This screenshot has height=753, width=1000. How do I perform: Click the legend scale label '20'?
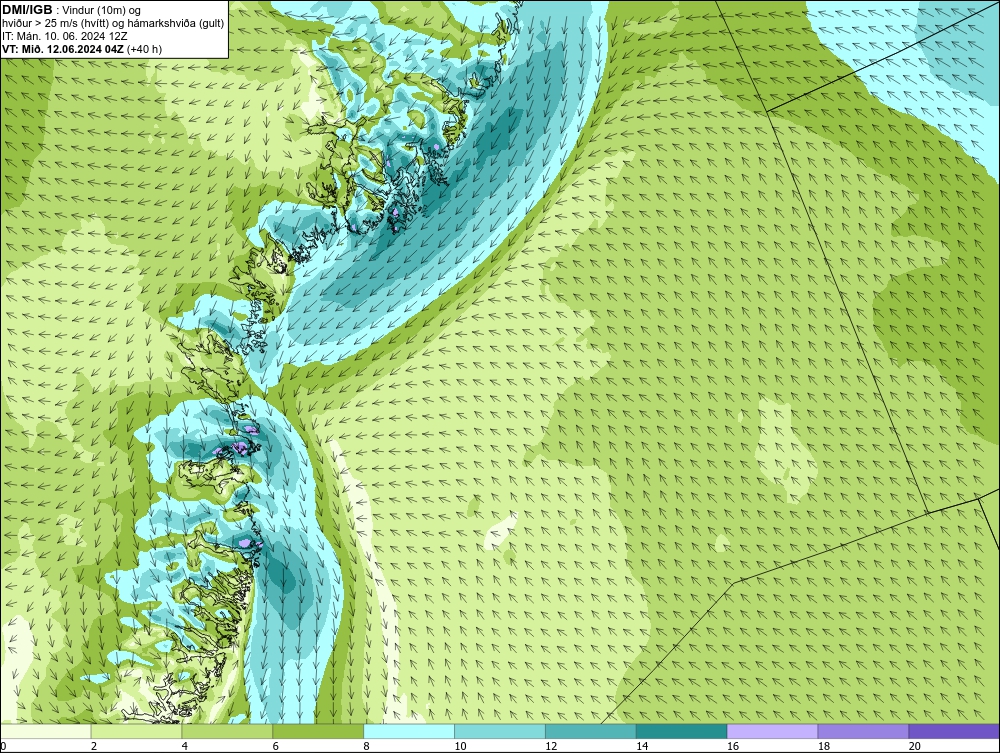point(915,746)
